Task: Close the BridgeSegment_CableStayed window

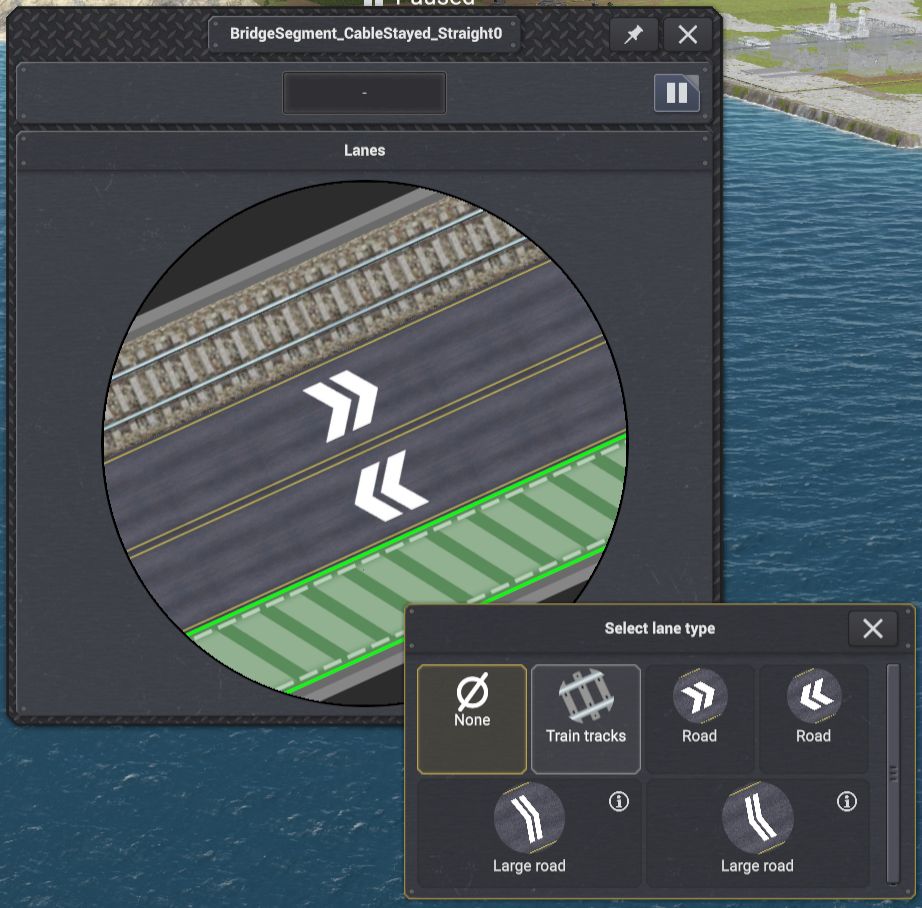Action: (x=687, y=35)
